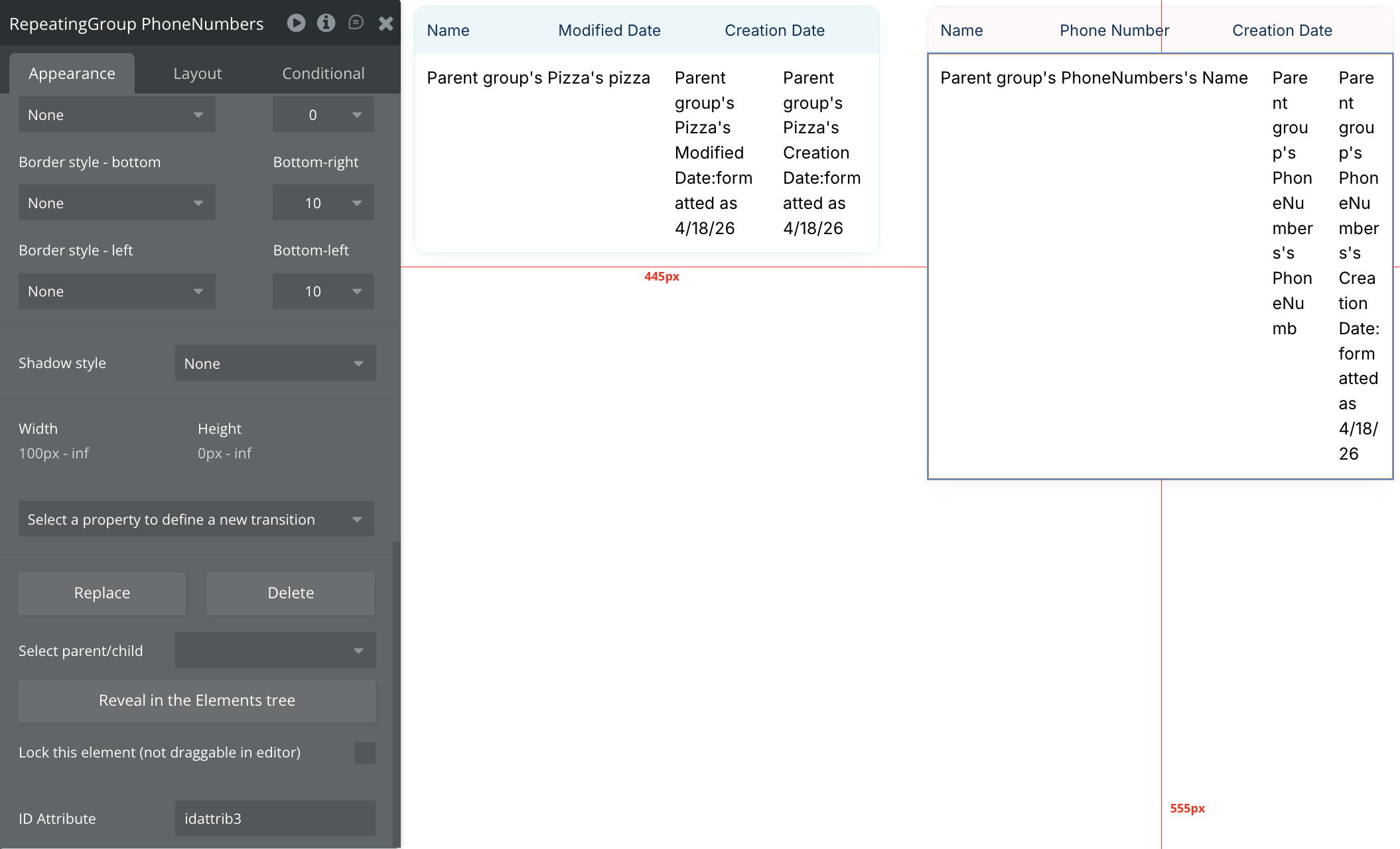Click the ID Attribute input field

(275, 818)
